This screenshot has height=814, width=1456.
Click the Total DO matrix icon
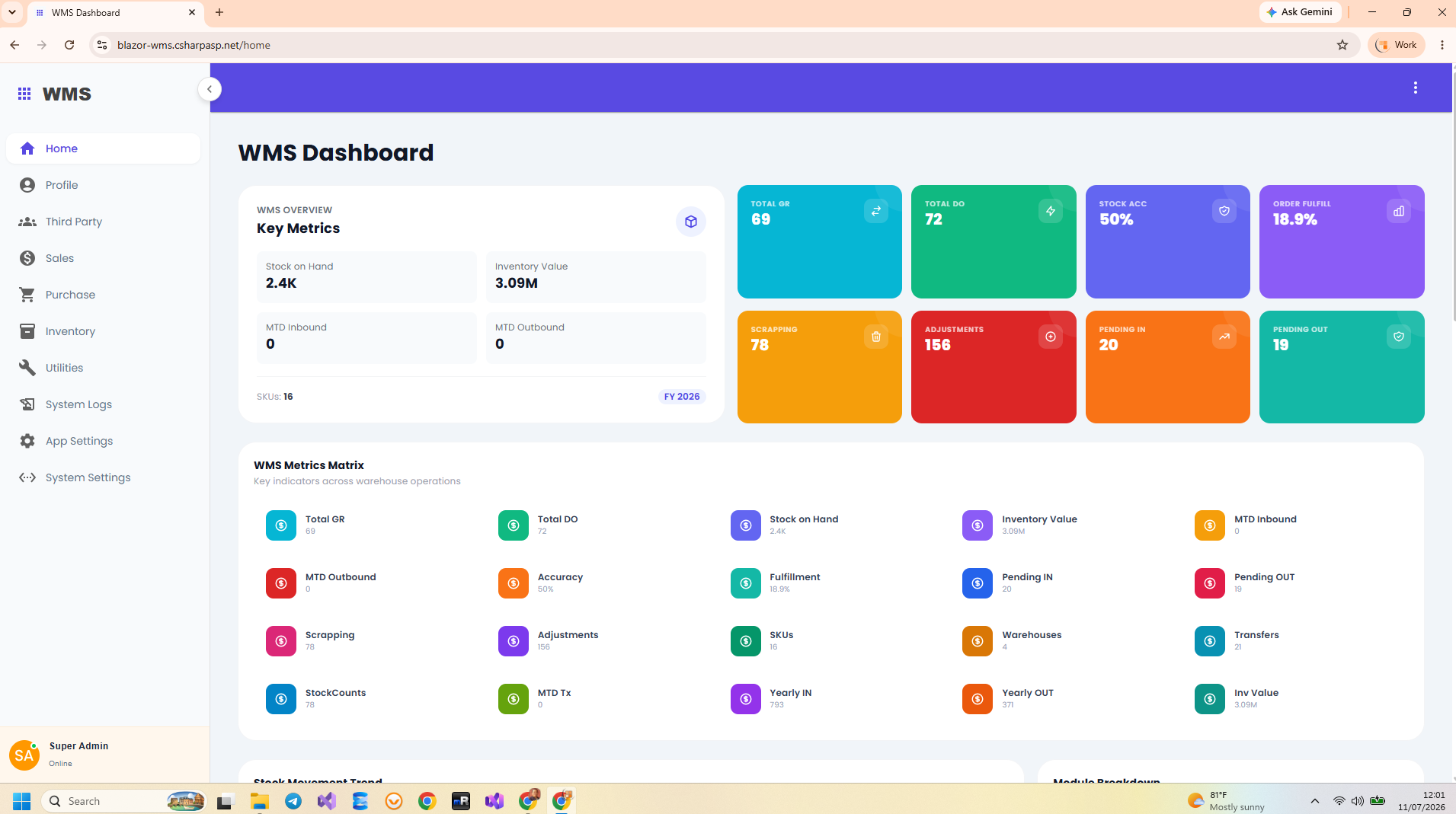tap(514, 525)
